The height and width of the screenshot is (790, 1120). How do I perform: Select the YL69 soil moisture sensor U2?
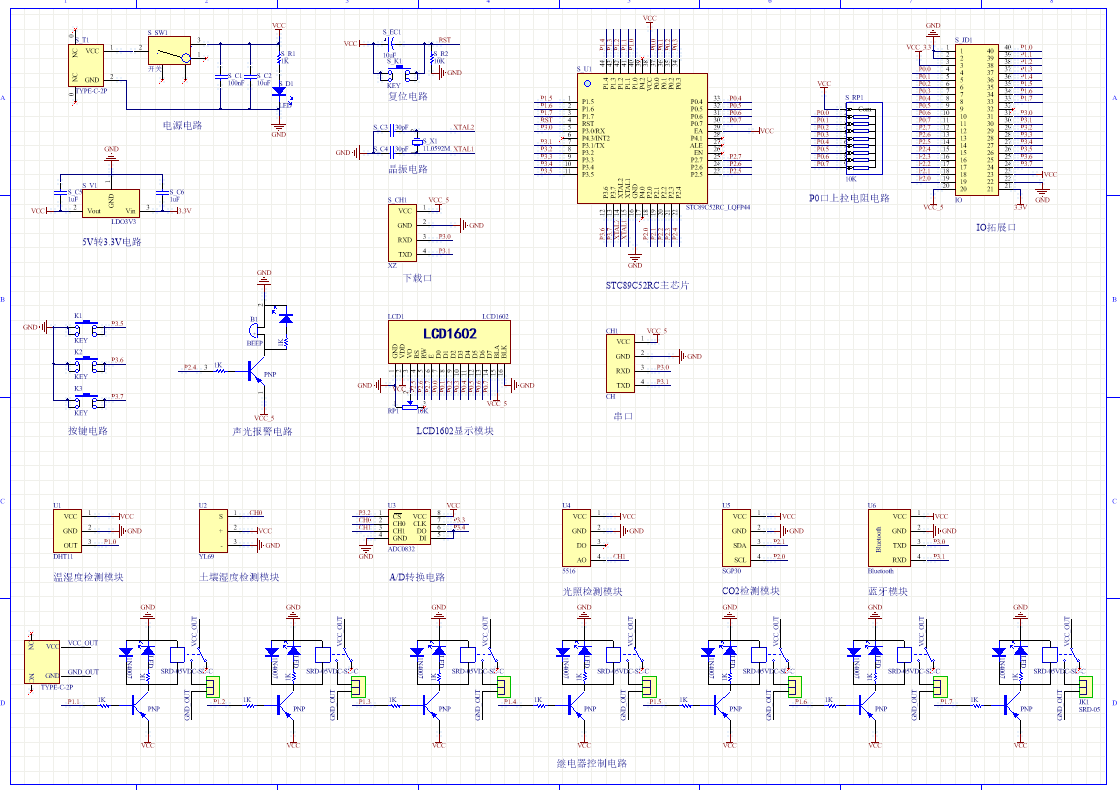click(x=213, y=530)
